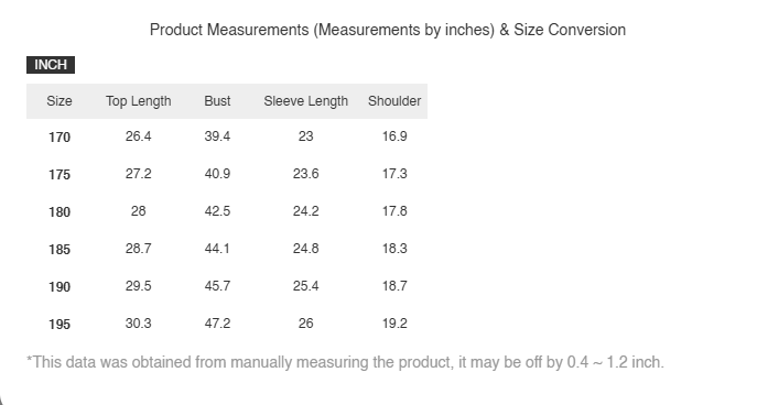Select size 180 row label
Image resolution: width=768 pixels, height=405 pixels.
tap(59, 212)
